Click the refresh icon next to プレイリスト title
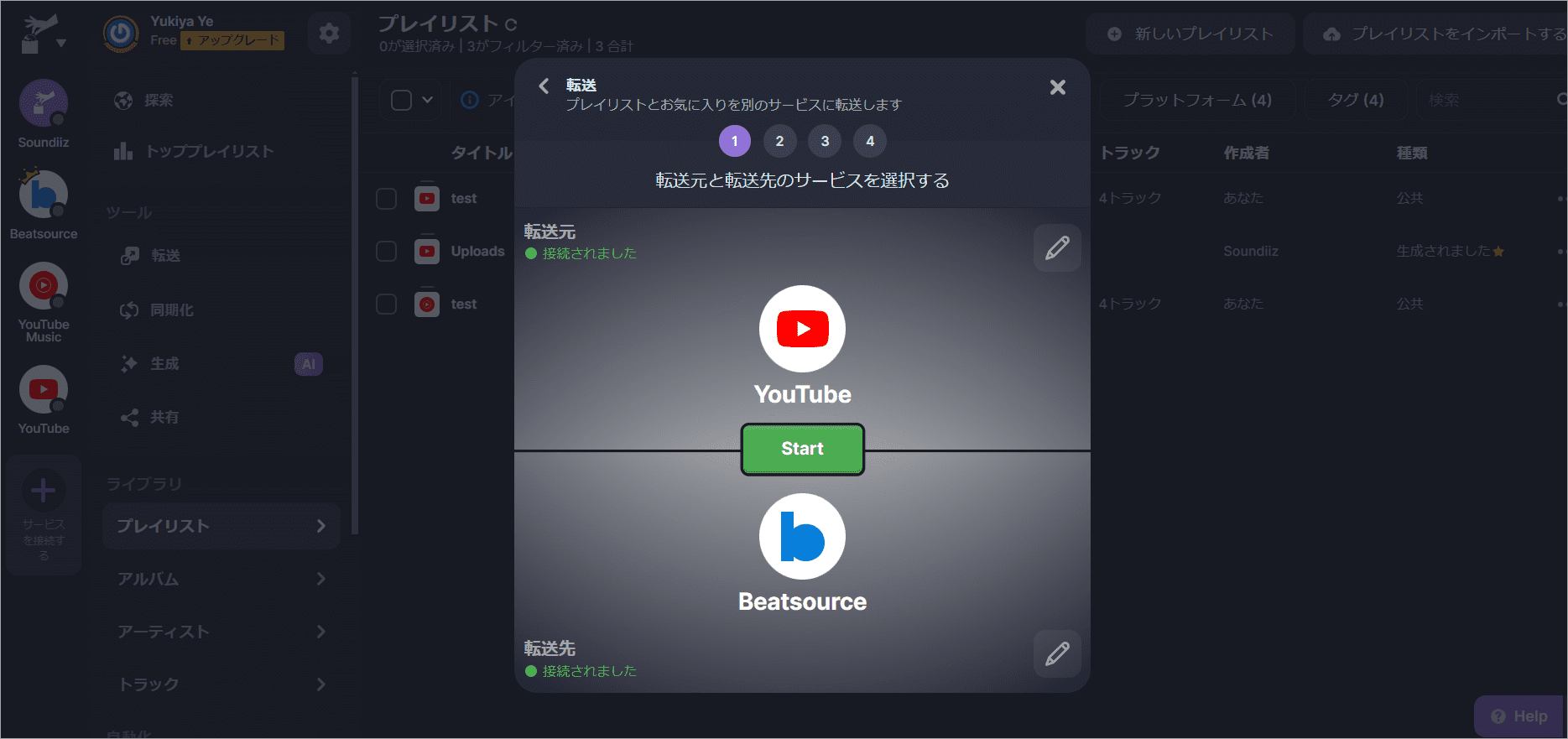1568x739 pixels. (511, 24)
